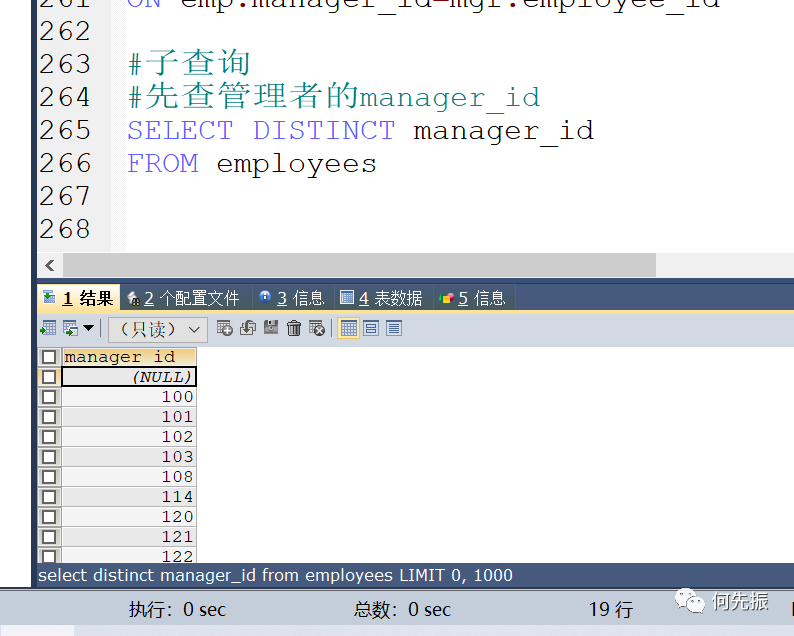Select the cell with value 101
Screen dimensions: 794x636
tap(129, 417)
